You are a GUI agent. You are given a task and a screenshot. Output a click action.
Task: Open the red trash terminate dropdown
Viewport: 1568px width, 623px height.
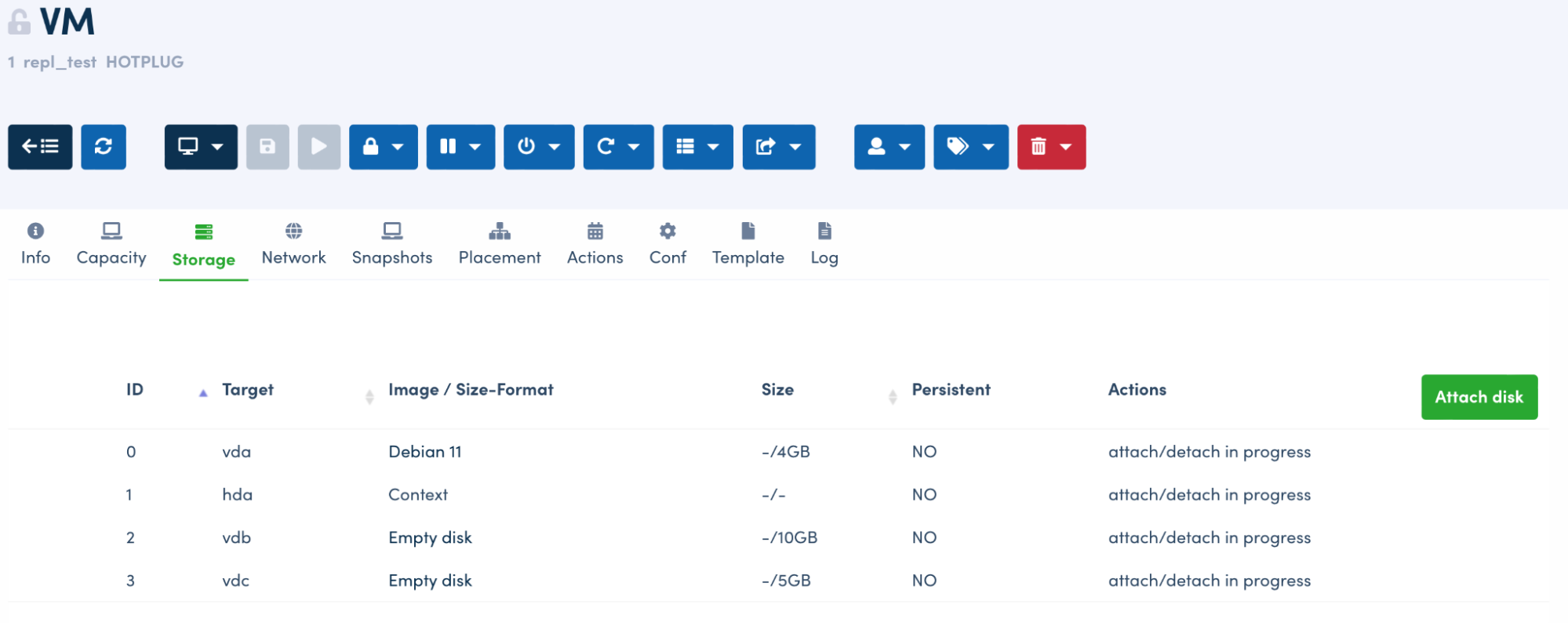(1051, 147)
